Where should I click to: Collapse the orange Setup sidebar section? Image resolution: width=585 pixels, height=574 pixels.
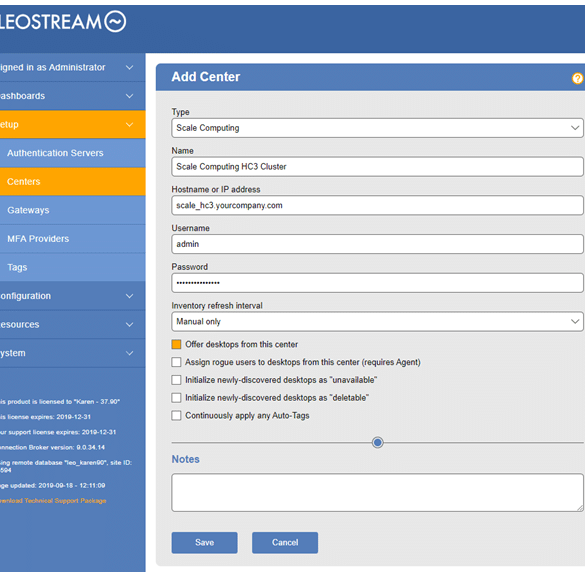tap(73, 125)
